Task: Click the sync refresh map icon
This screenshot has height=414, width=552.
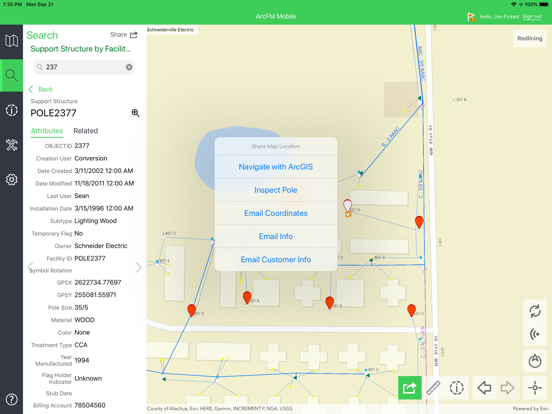Action: [535, 311]
